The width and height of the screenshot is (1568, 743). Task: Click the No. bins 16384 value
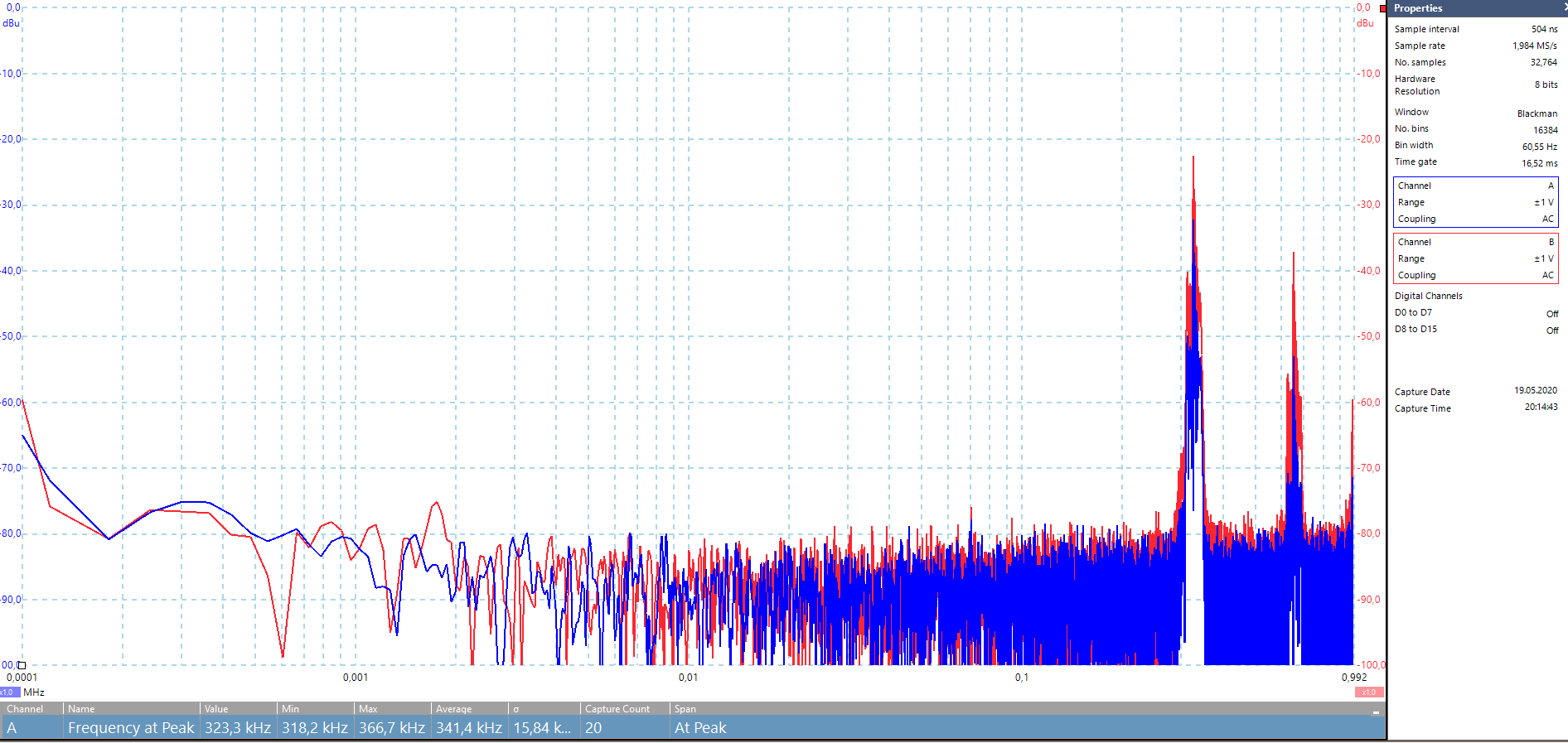[x=1545, y=130]
